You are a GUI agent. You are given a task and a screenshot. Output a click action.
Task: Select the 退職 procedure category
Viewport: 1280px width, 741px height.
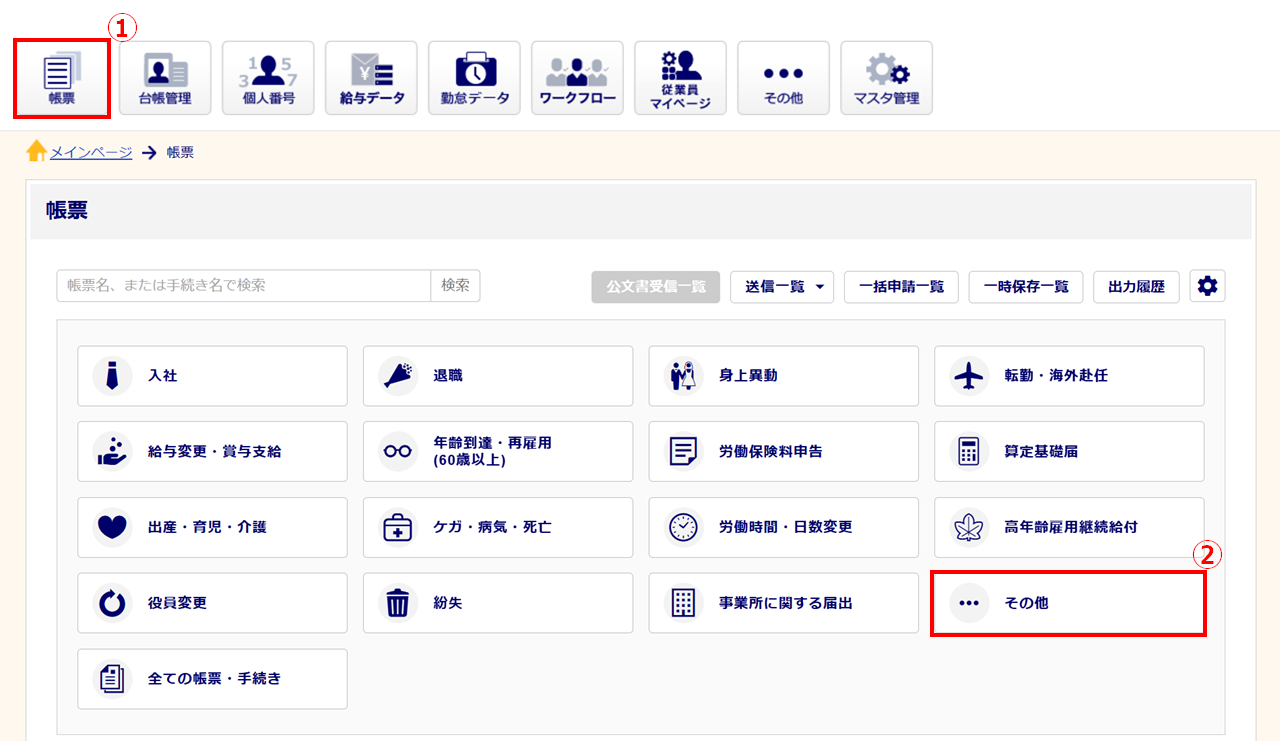[x=498, y=376]
